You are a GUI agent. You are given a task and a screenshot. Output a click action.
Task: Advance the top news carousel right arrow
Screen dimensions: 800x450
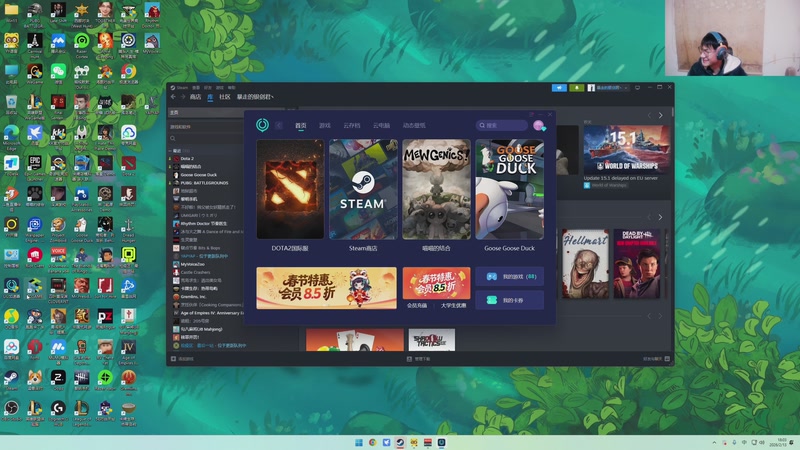coord(661,116)
